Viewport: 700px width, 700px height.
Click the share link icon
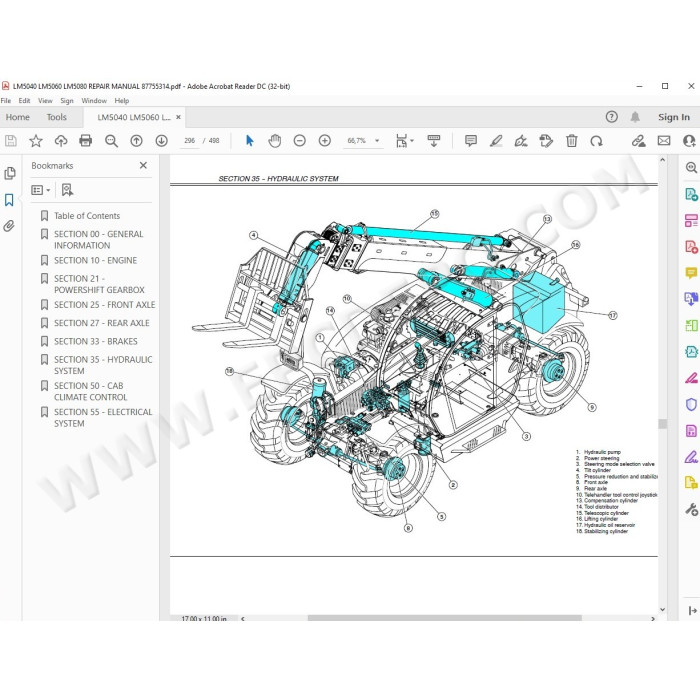(638, 141)
